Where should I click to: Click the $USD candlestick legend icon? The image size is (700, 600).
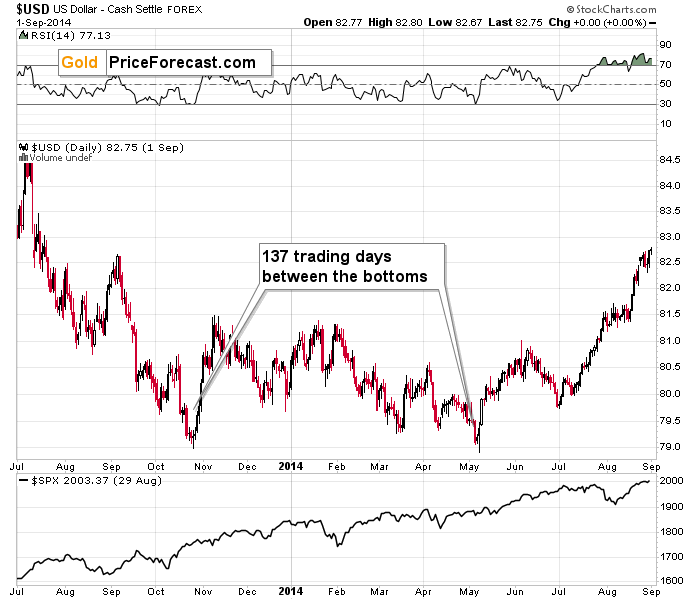pyautogui.click(x=24, y=147)
